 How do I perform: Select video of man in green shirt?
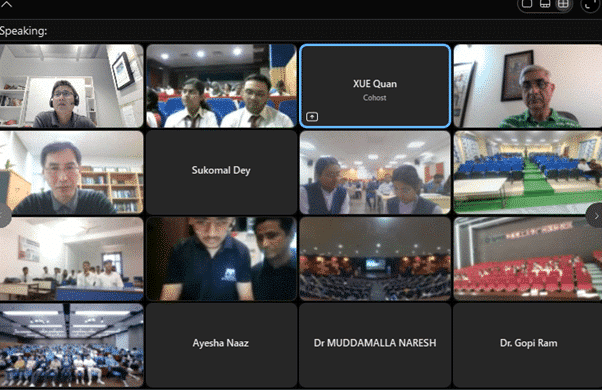pos(528,86)
